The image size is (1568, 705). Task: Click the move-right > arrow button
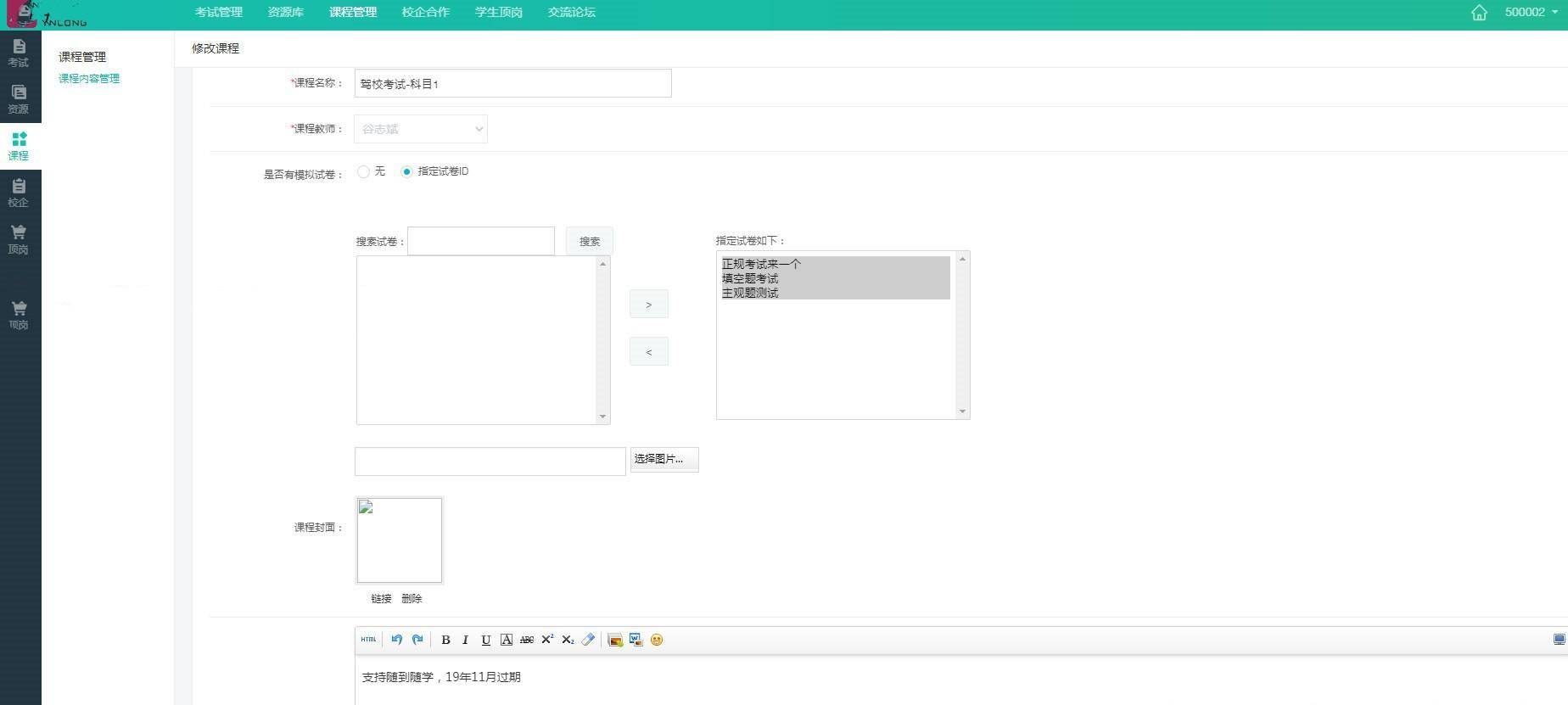tap(649, 305)
